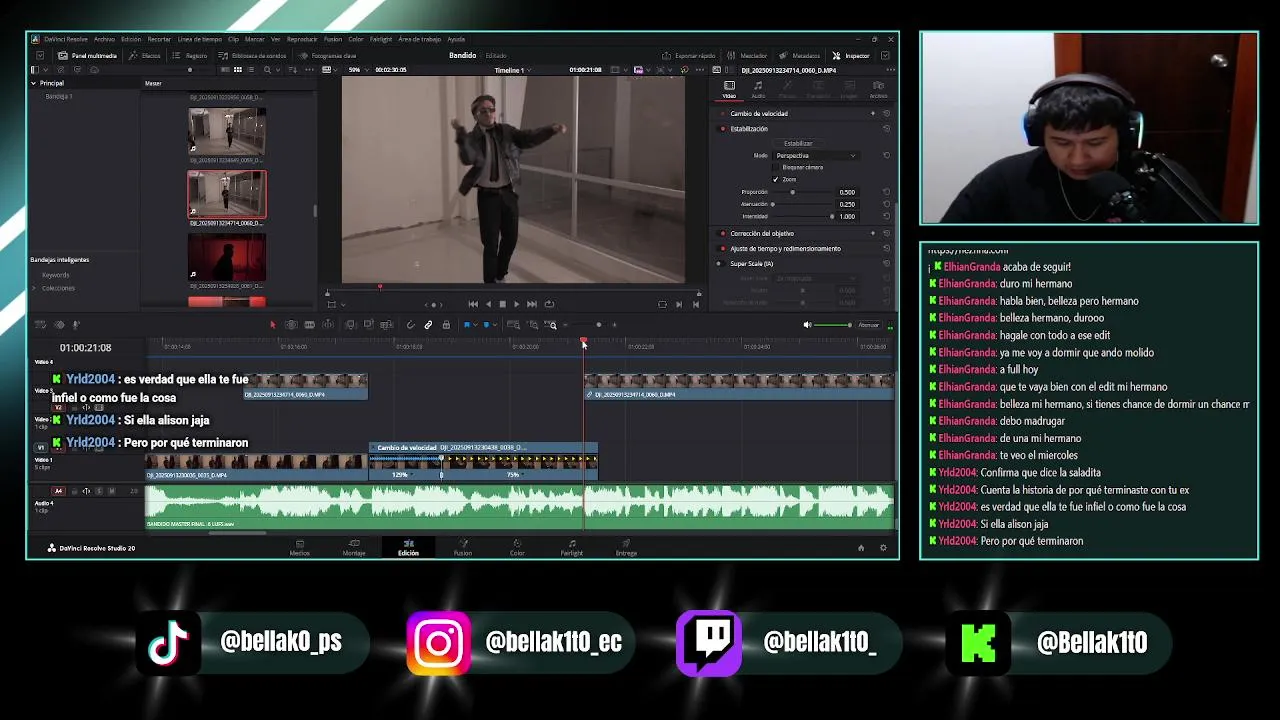This screenshot has width=1280, height=720.
Task: Click the timeline zoom magnifier icon
Action: (552, 325)
